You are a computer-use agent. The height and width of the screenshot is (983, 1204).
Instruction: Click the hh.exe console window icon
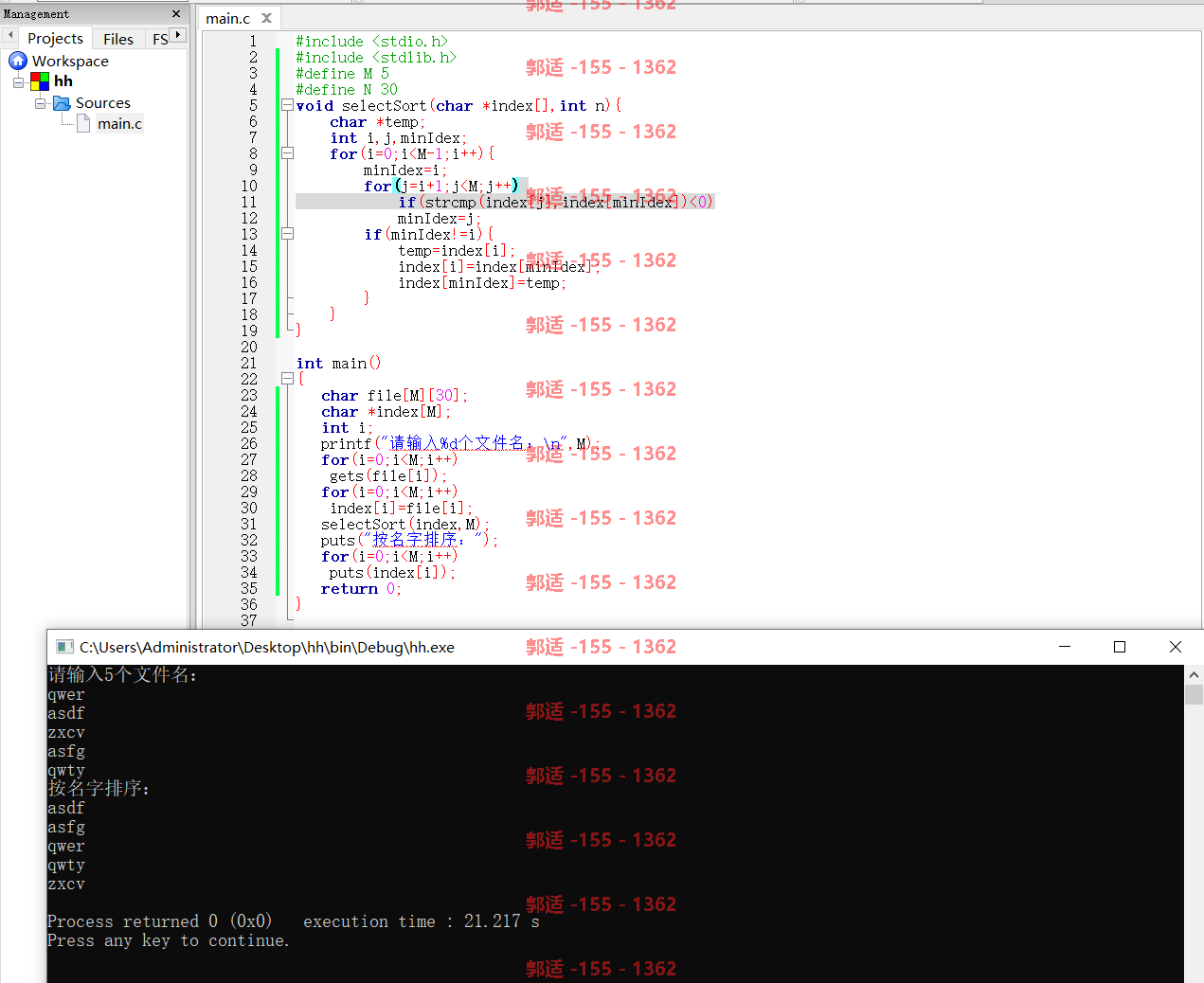pos(64,647)
